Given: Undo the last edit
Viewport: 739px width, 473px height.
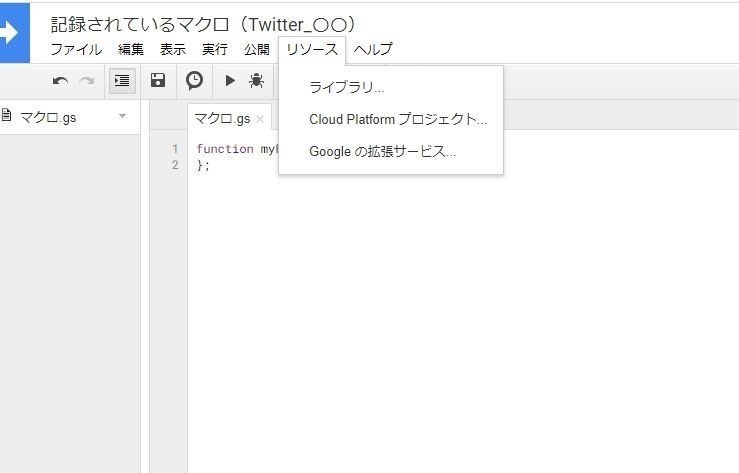Looking at the screenshot, I should click(x=60, y=81).
